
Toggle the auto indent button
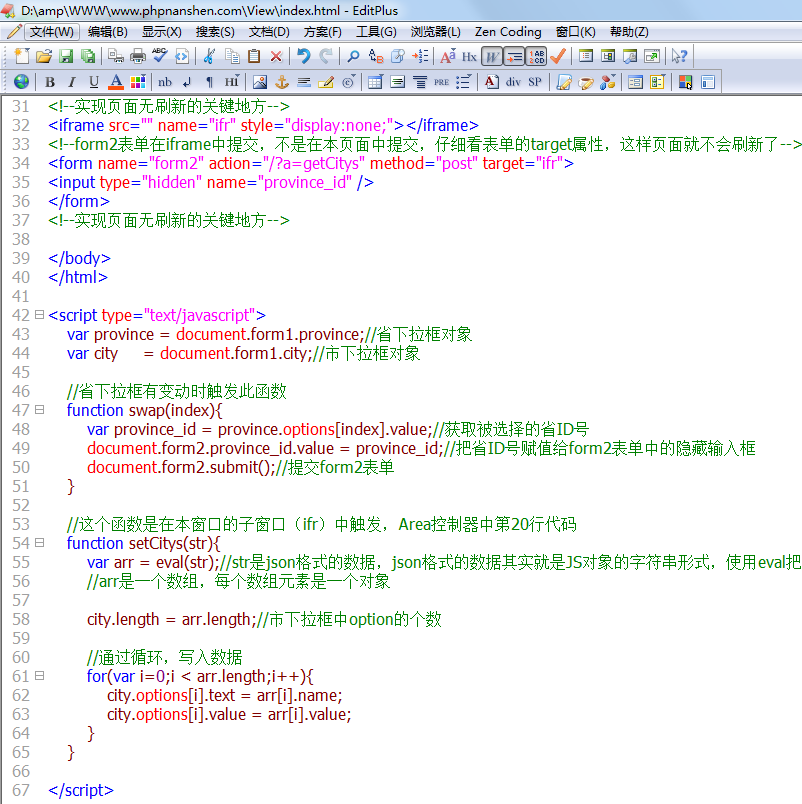(x=514, y=56)
